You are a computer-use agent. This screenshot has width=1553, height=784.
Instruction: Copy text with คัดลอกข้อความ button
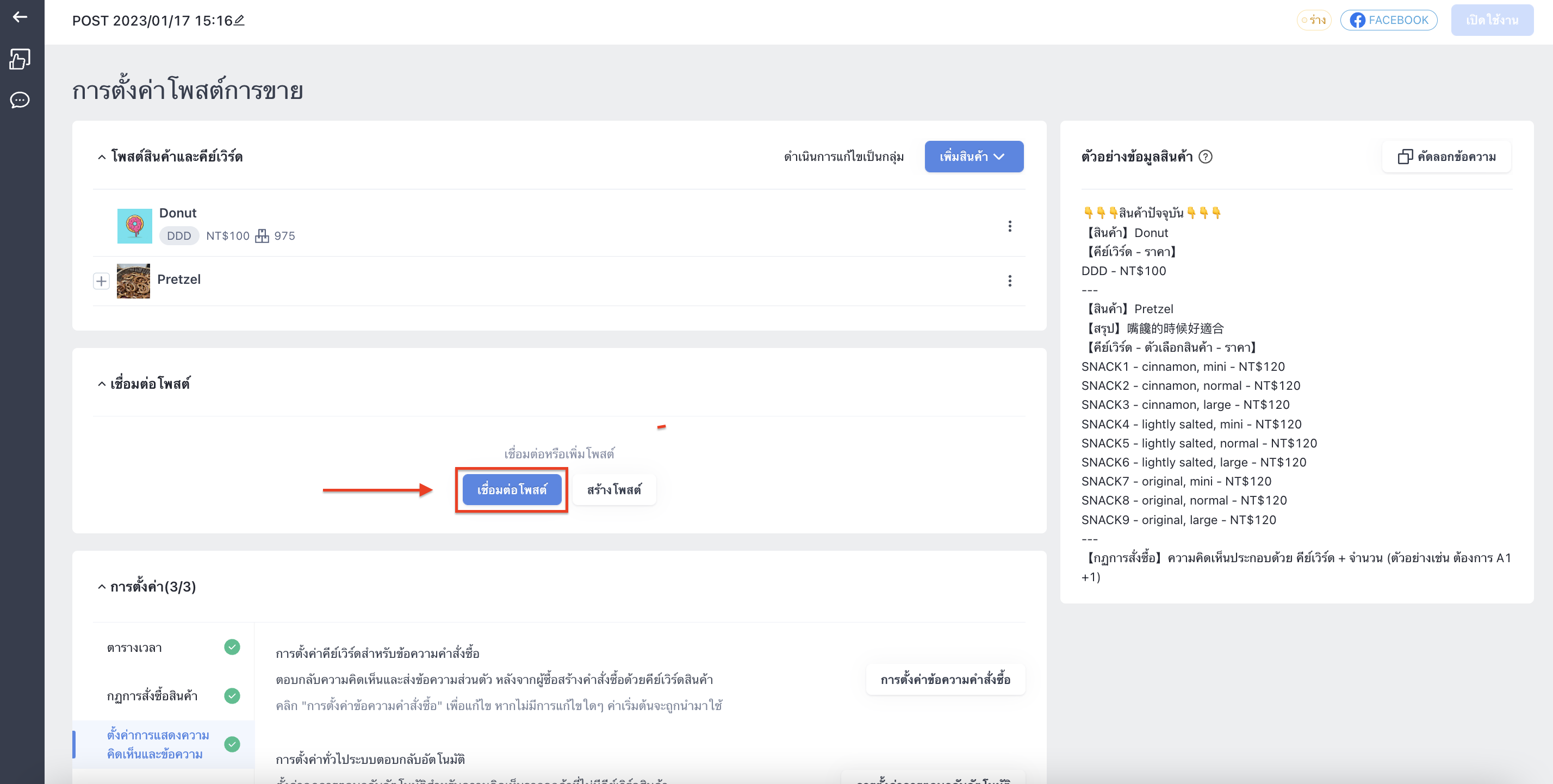click(1446, 157)
